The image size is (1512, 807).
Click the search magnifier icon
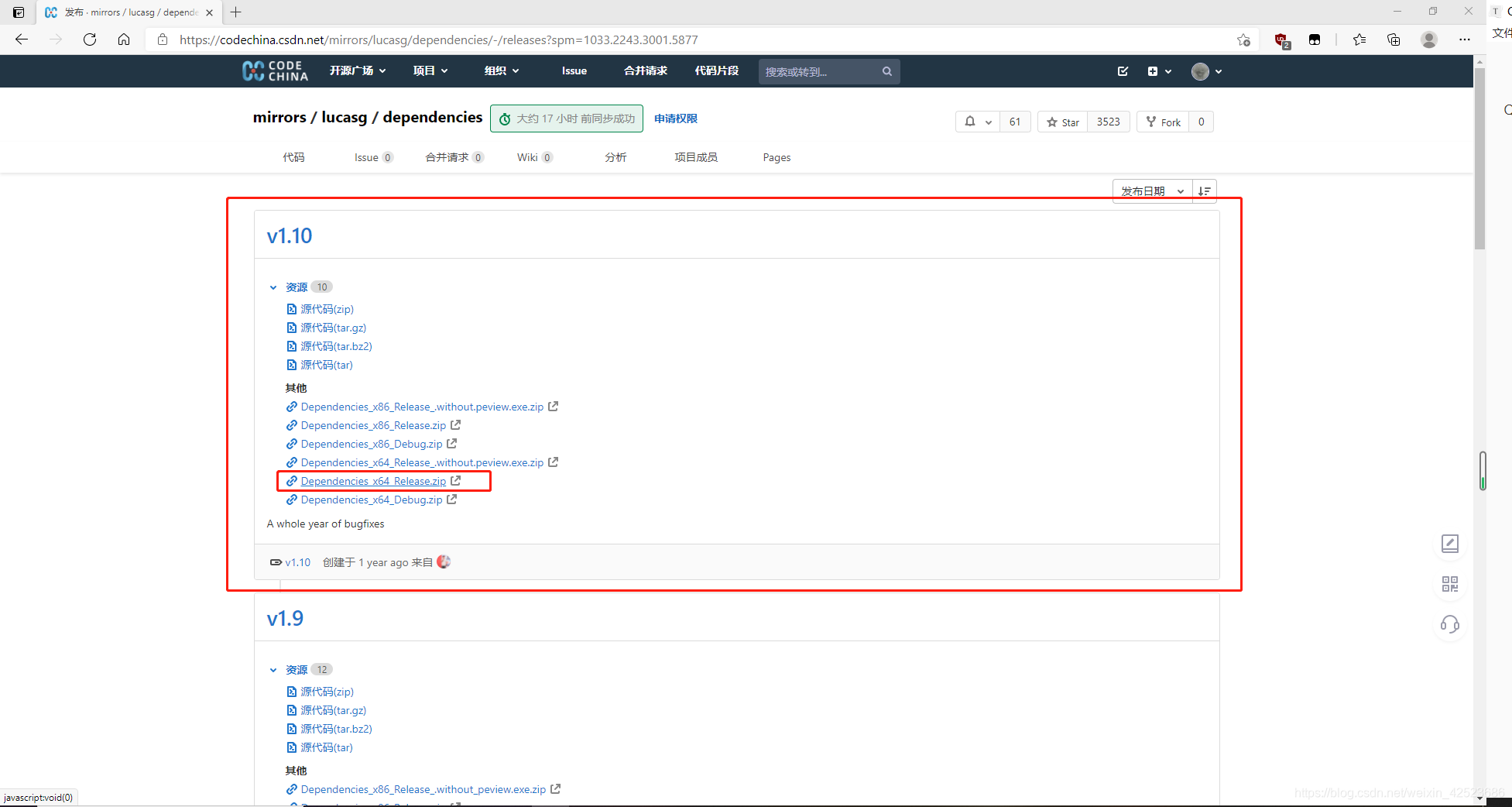pos(887,71)
